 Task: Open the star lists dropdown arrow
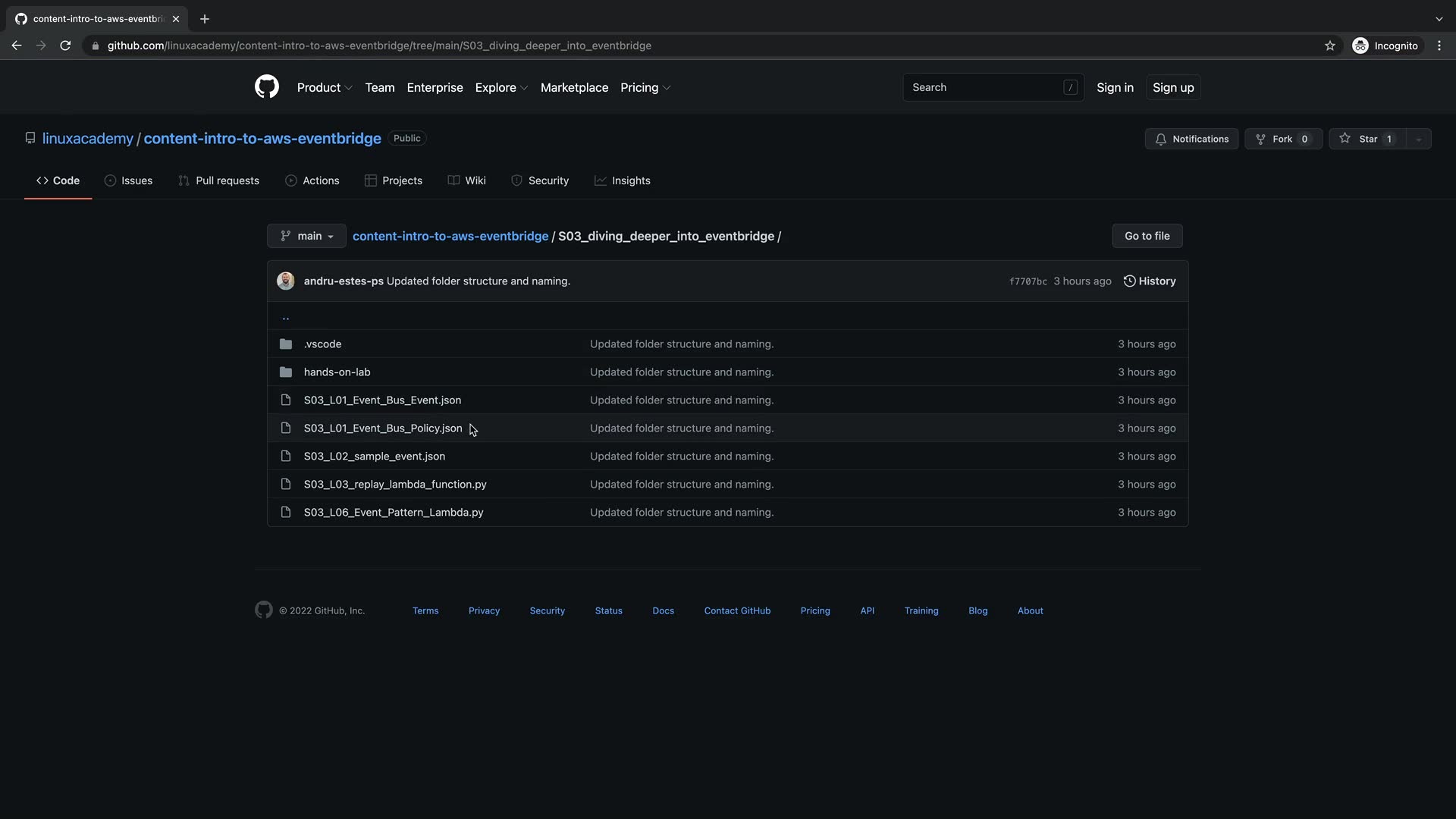click(1418, 139)
